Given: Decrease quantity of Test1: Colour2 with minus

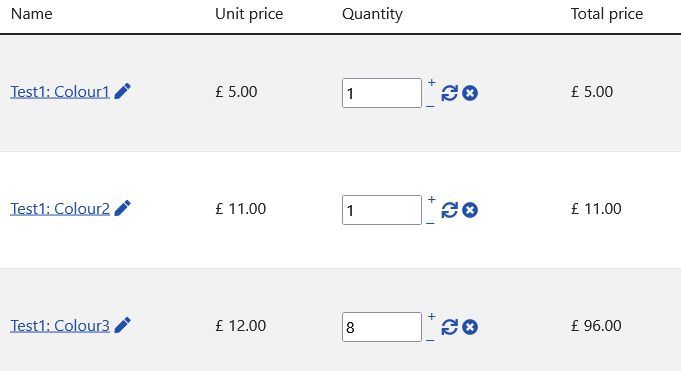Looking at the screenshot, I should (430, 223).
